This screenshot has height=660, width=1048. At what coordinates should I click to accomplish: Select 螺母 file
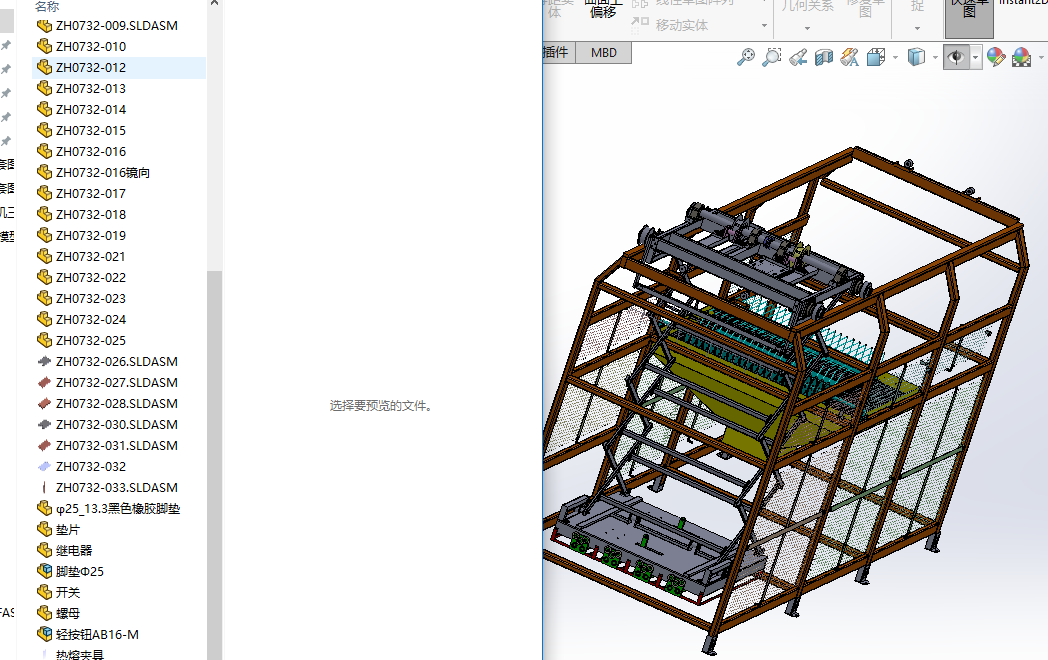pyautogui.click(x=68, y=613)
